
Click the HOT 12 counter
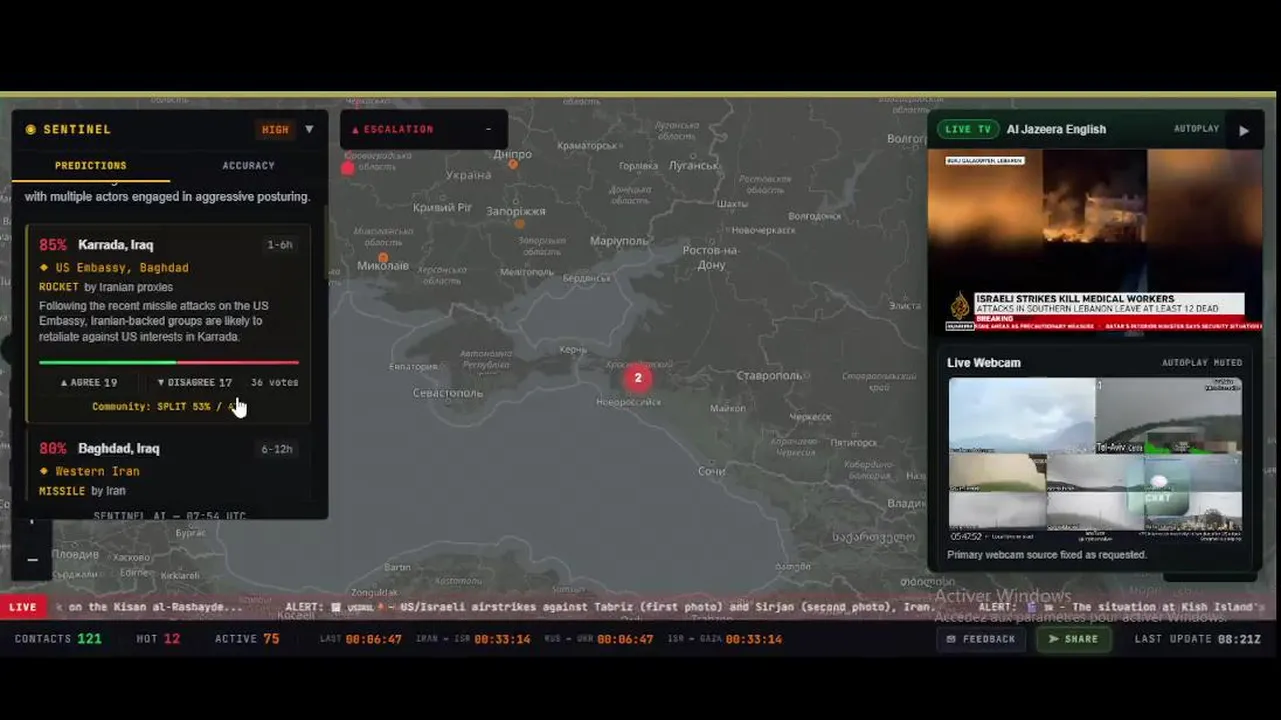[158, 639]
